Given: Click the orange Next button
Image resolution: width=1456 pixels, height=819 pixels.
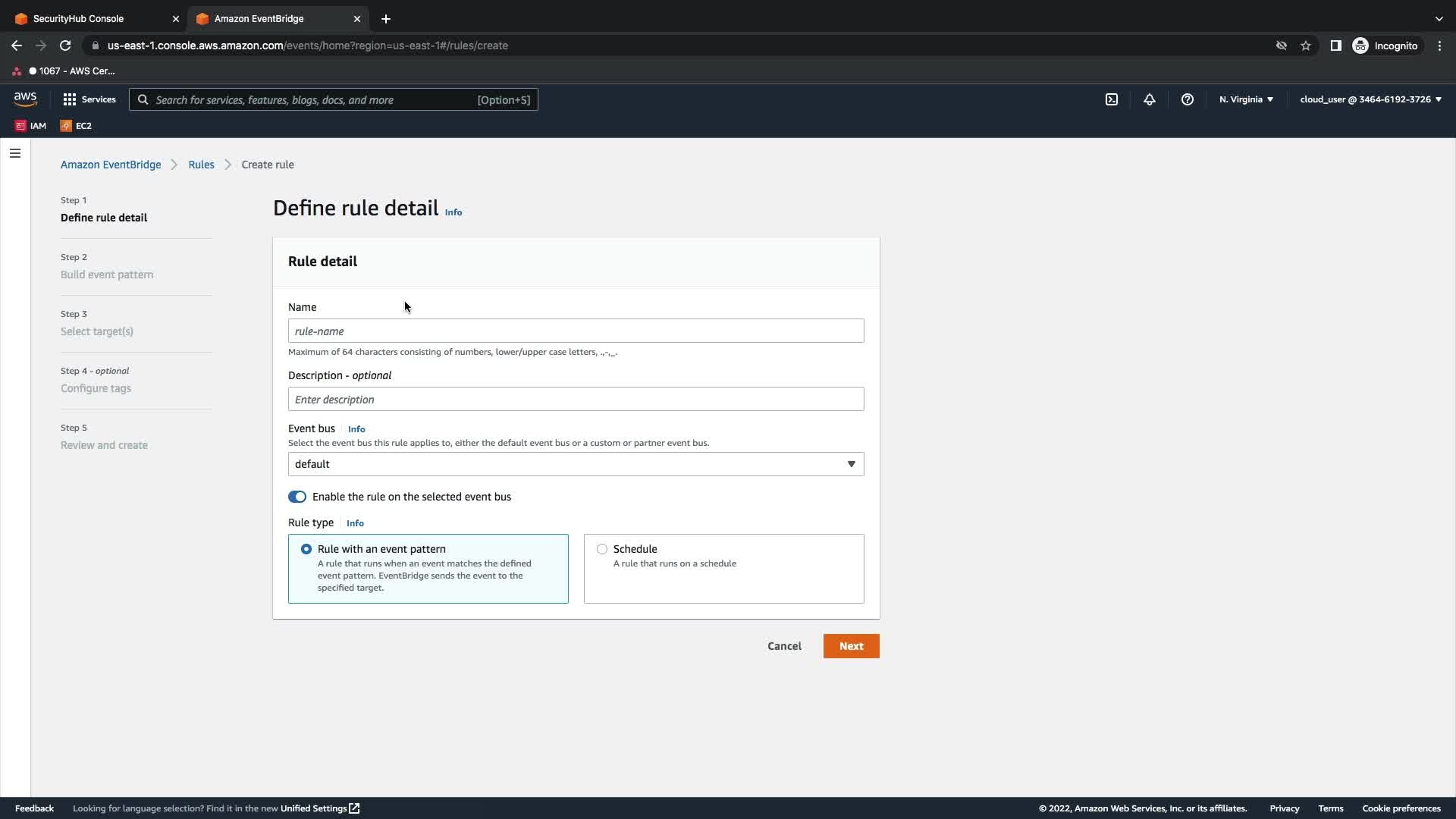Looking at the screenshot, I should click(x=851, y=646).
